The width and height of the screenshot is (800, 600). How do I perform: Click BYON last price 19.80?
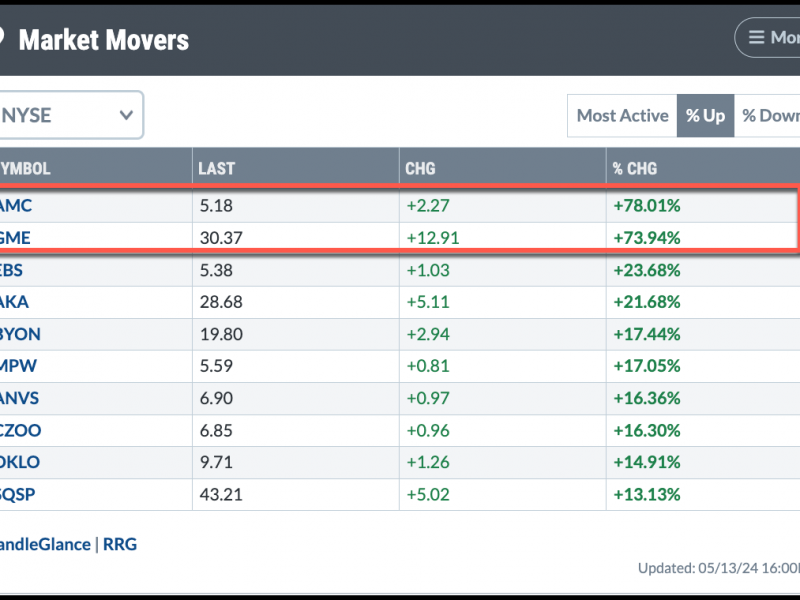(221, 334)
